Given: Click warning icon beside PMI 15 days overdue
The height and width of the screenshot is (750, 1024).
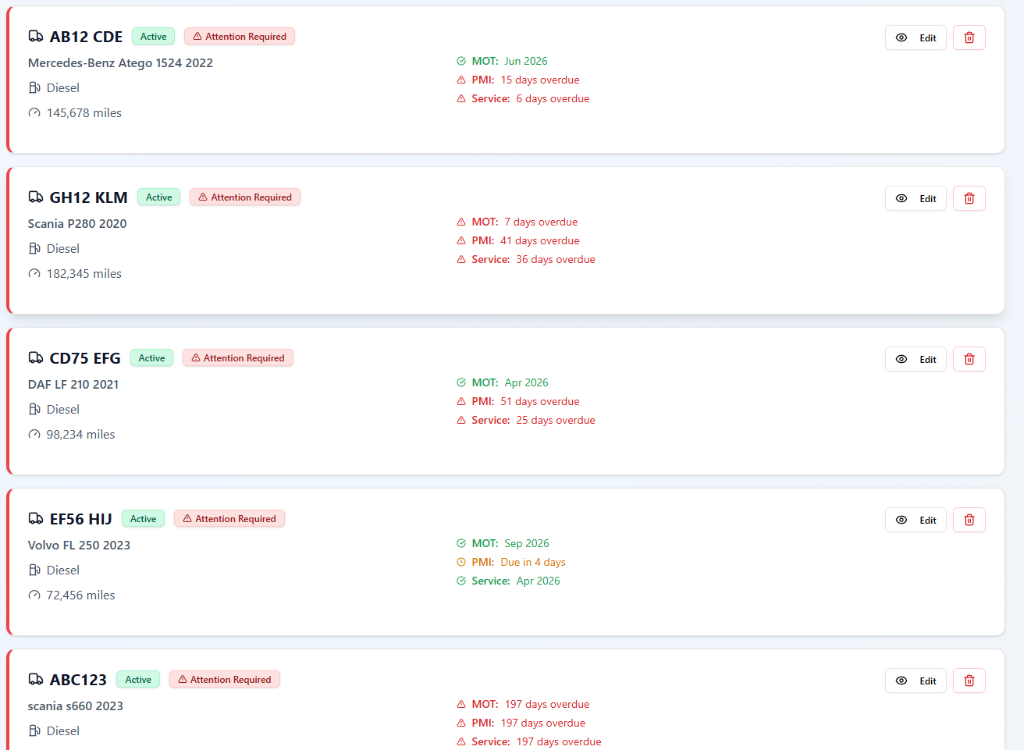Looking at the screenshot, I should point(461,80).
